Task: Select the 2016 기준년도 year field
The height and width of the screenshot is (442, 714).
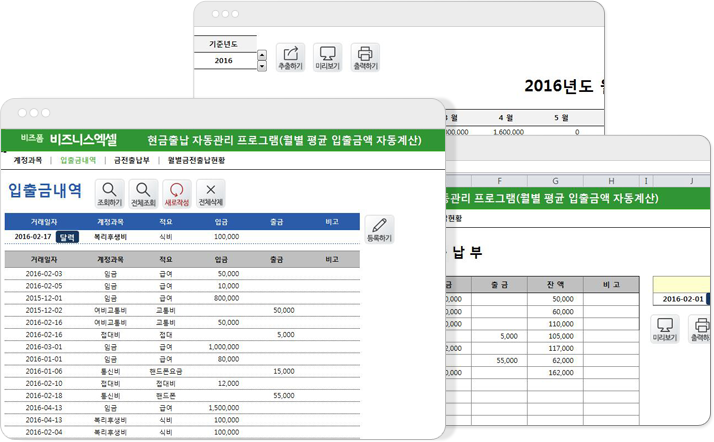Action: coord(225,61)
